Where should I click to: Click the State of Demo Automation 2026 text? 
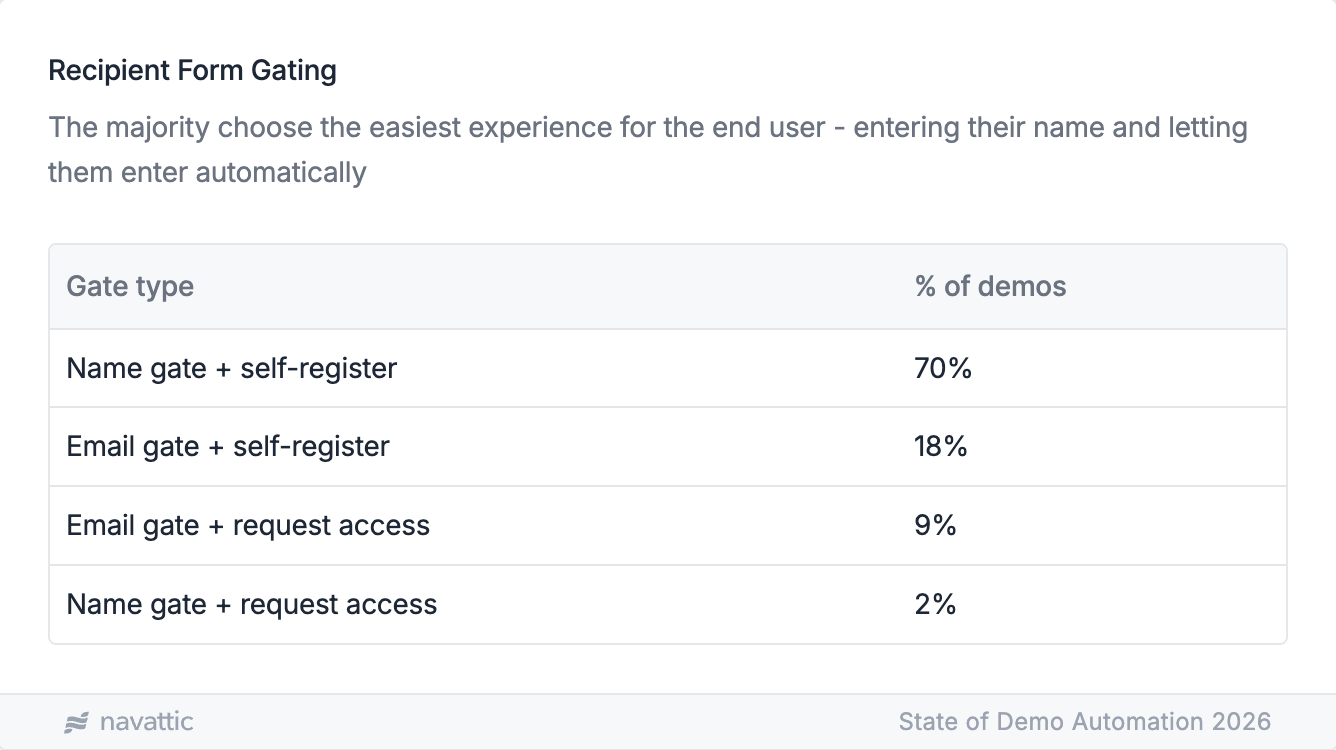coord(1084,722)
